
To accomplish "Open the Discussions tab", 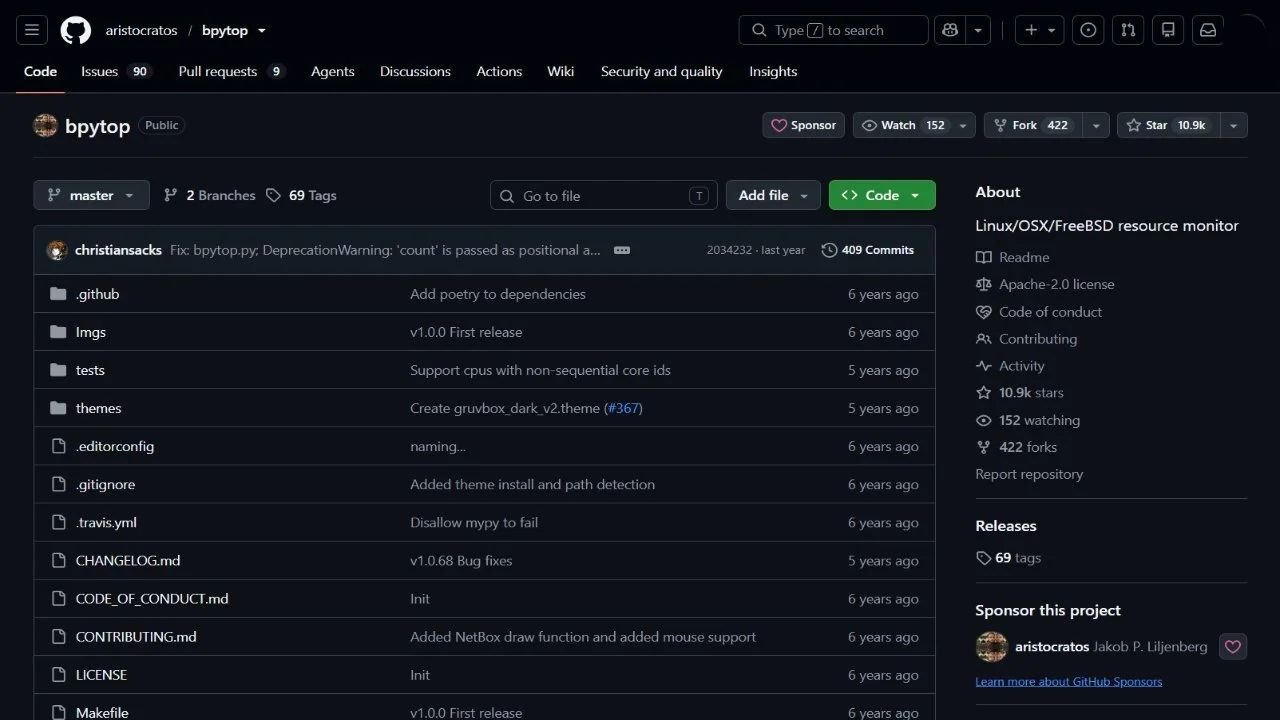I will (x=415, y=72).
